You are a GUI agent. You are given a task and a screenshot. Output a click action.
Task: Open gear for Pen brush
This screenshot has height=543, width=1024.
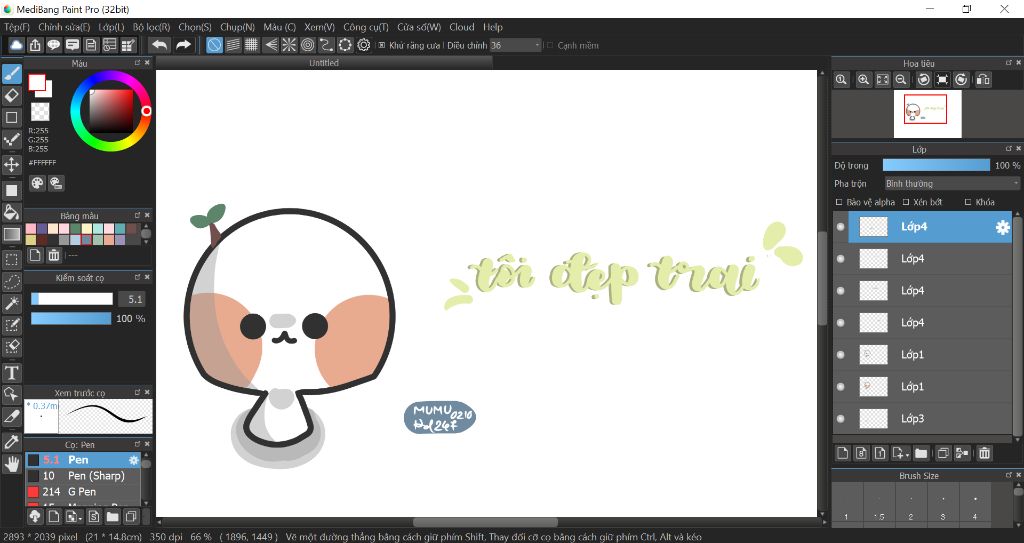(134, 460)
